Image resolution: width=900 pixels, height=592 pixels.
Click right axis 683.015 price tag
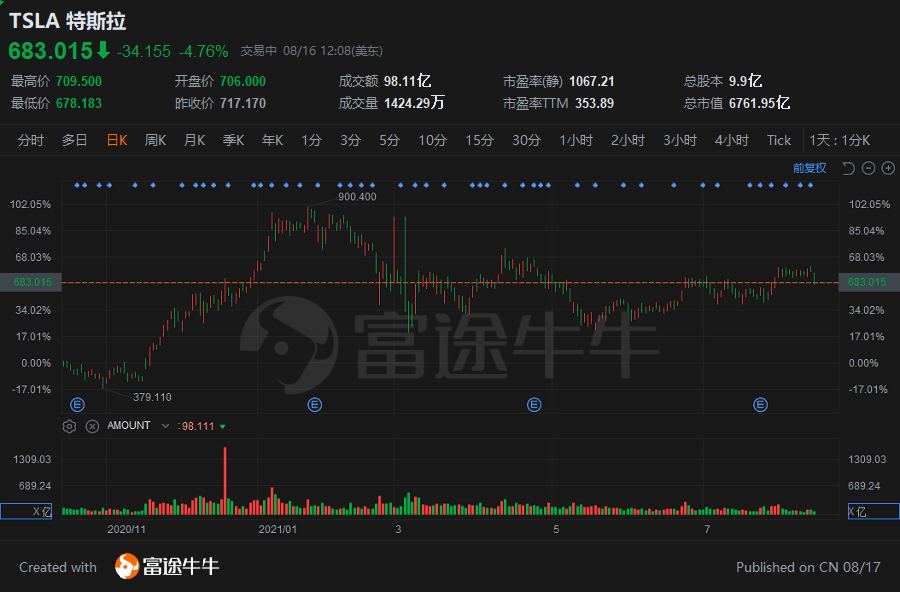868,282
